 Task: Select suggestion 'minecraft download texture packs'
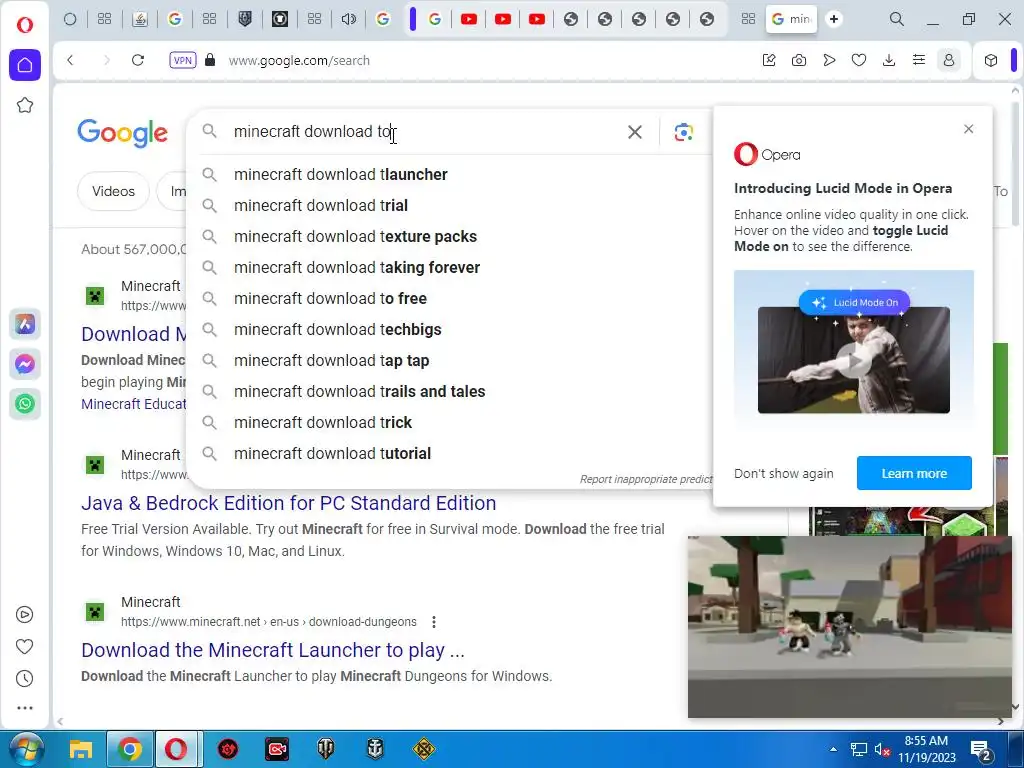[x=451, y=236]
